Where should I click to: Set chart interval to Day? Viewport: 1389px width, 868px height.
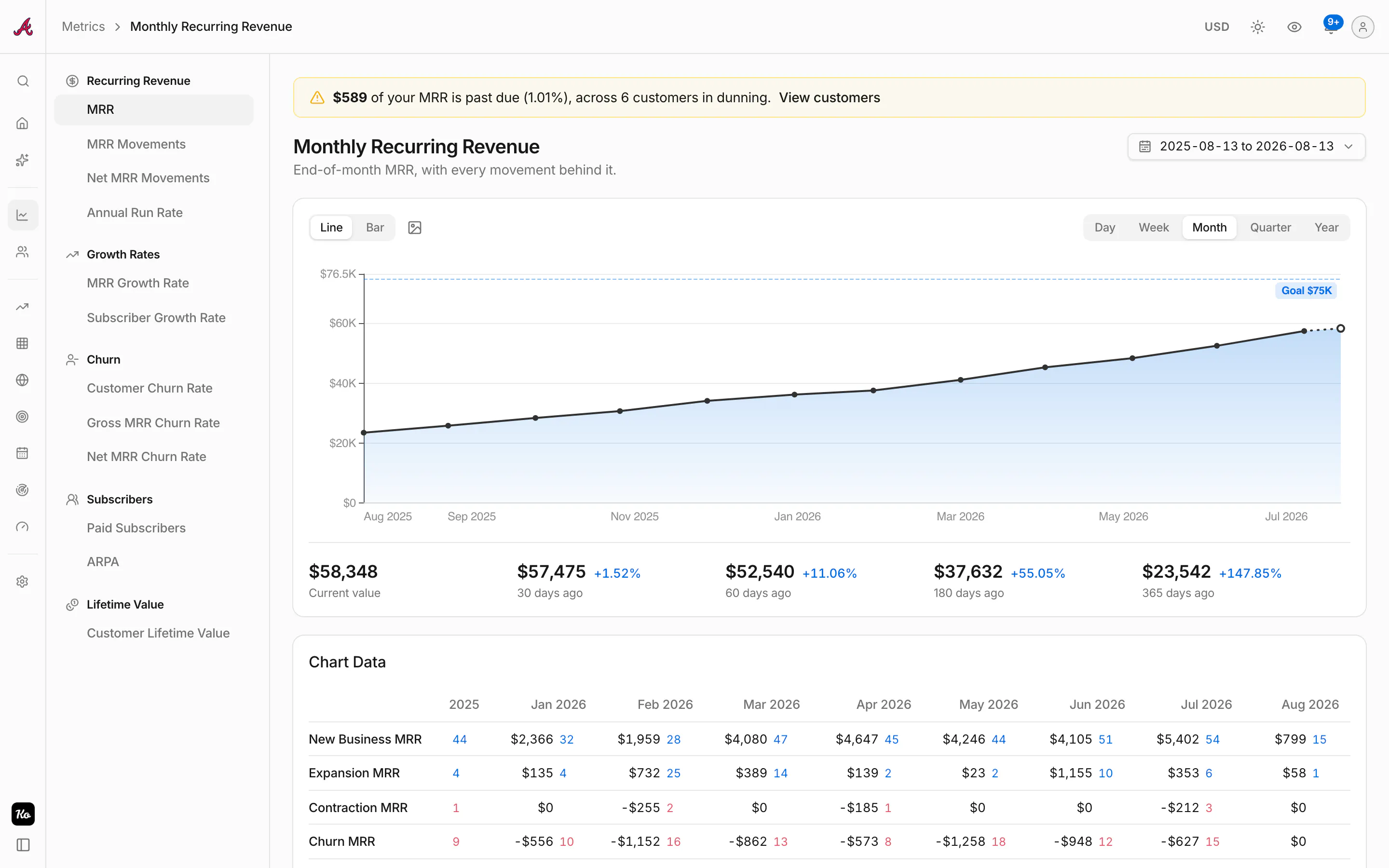(x=1104, y=227)
